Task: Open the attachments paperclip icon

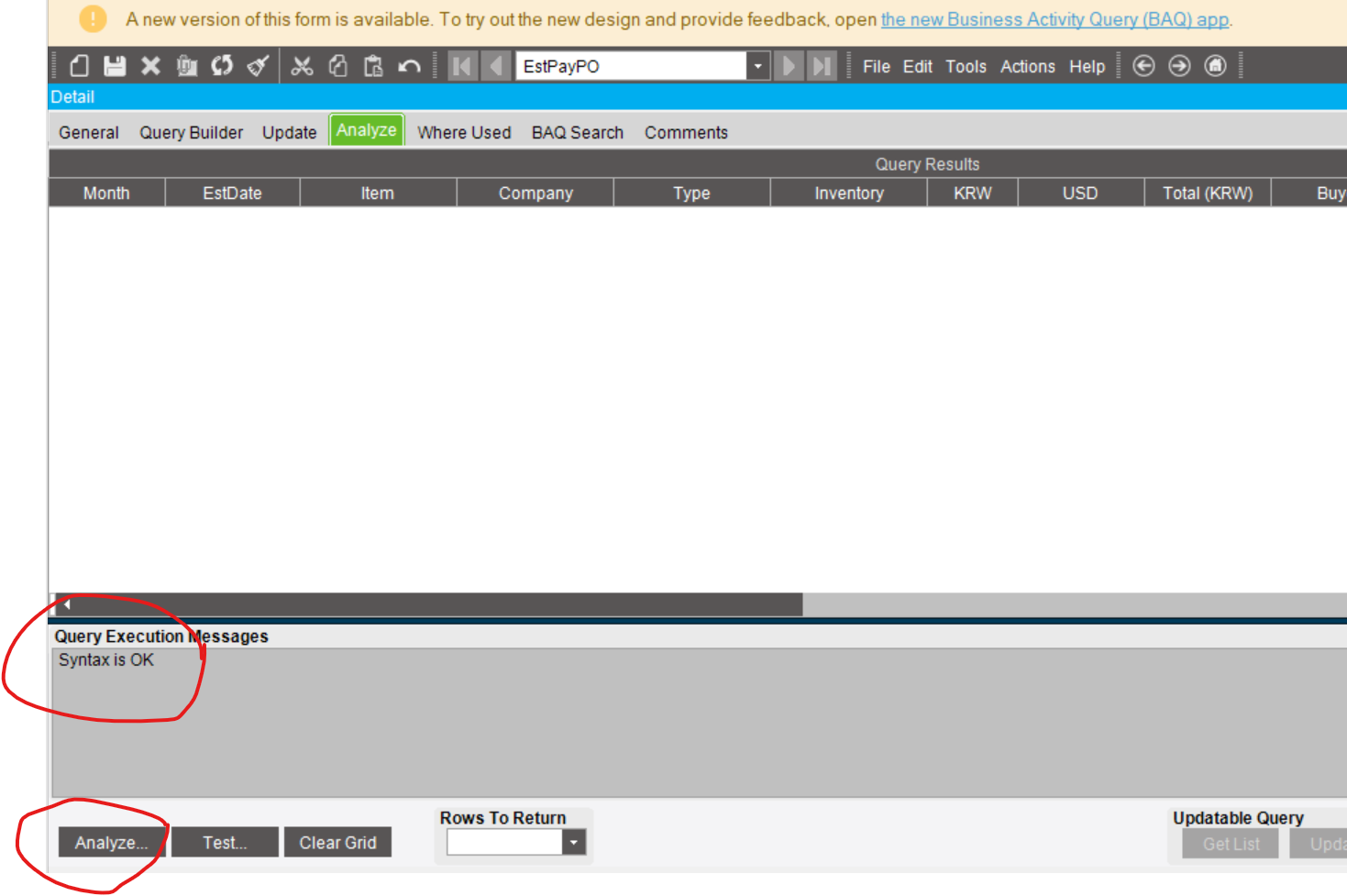Action: tap(187, 66)
